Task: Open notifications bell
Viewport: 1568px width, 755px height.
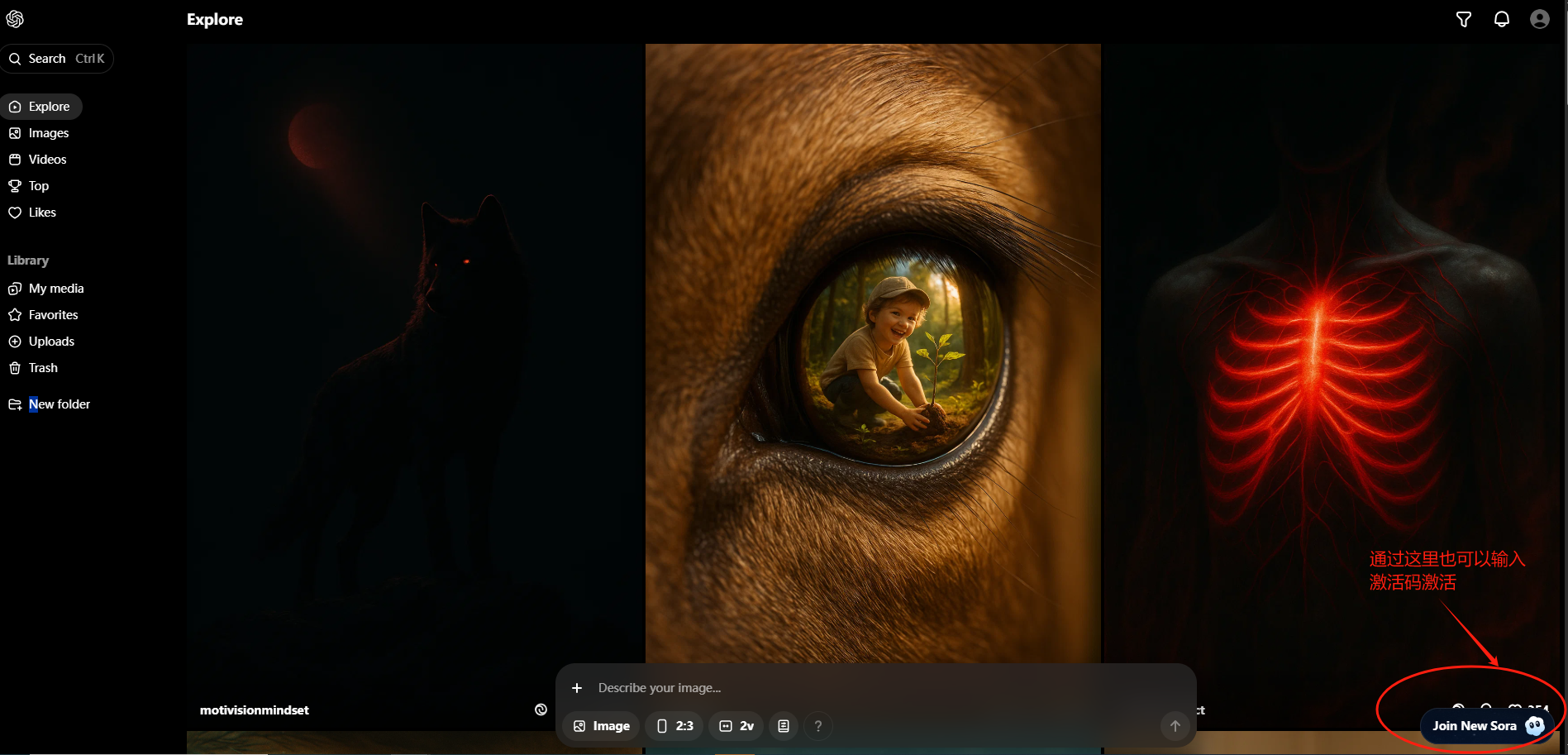Action: 1501,20
